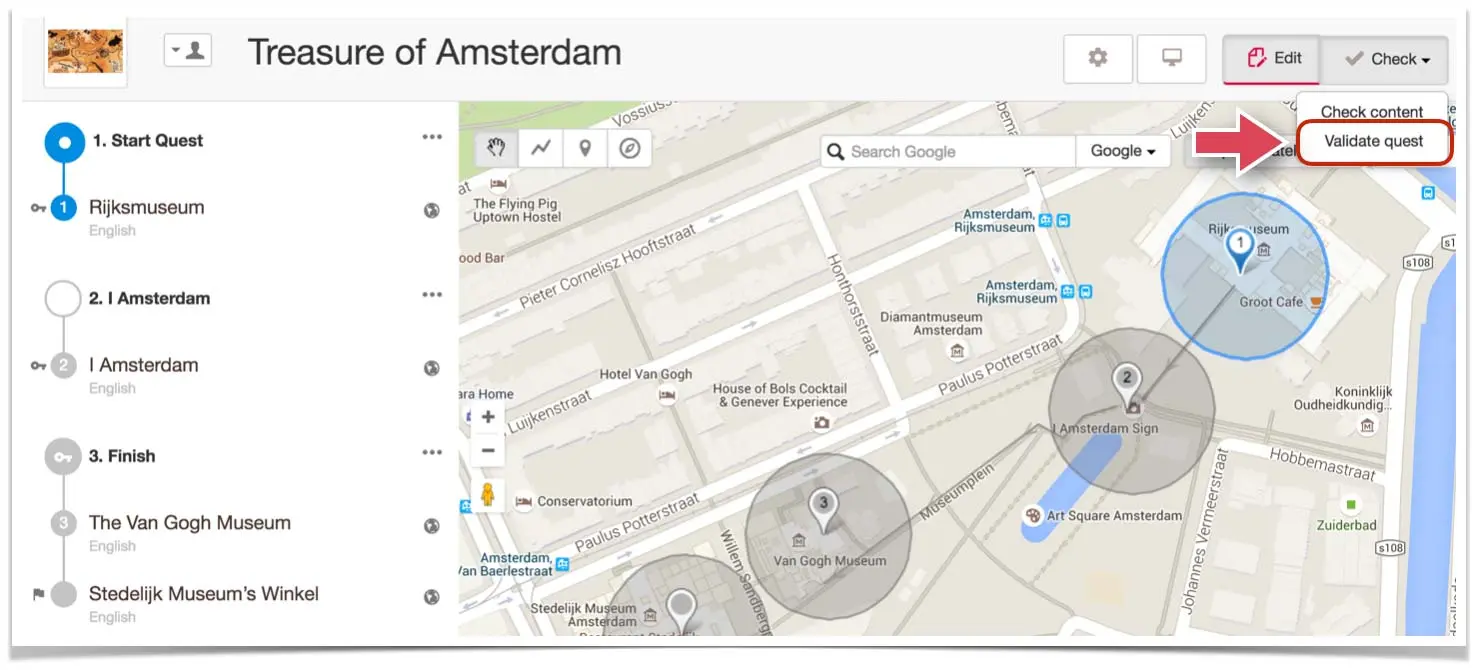Viewport: 1480px width, 670px height.
Task: Click globe icon for Stedelijk Museum's Winkel
Action: 432,597
